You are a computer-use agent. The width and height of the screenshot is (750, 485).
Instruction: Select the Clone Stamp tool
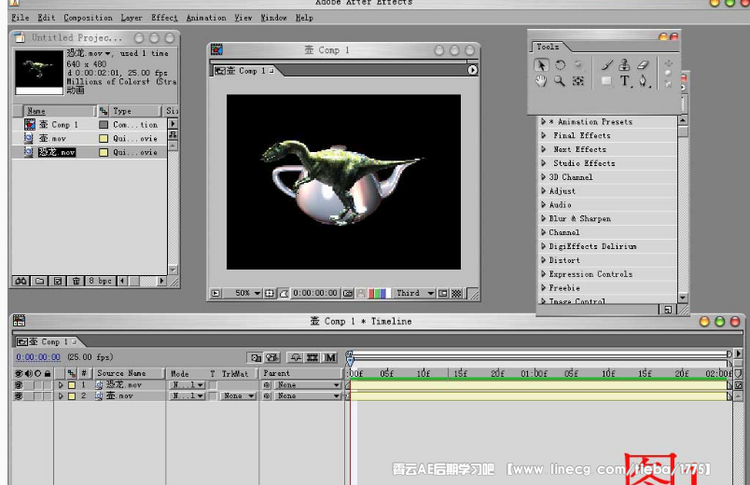click(x=624, y=65)
